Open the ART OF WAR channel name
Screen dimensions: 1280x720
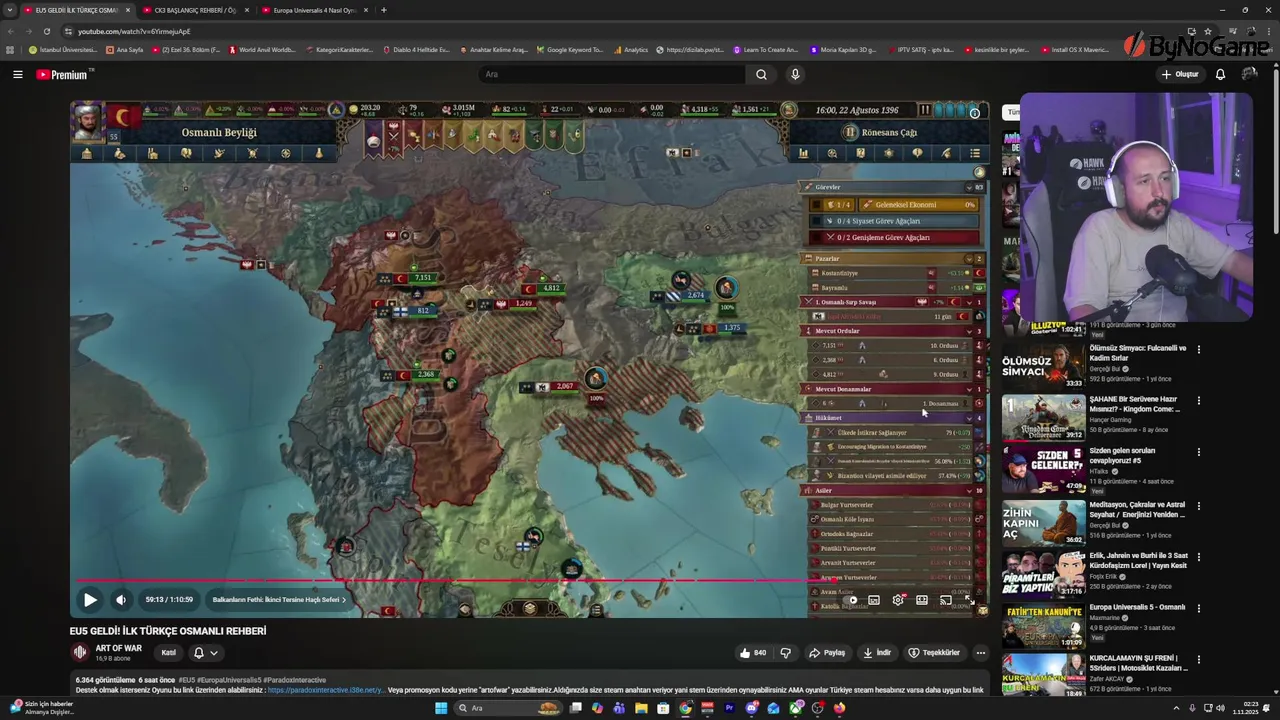[118, 648]
